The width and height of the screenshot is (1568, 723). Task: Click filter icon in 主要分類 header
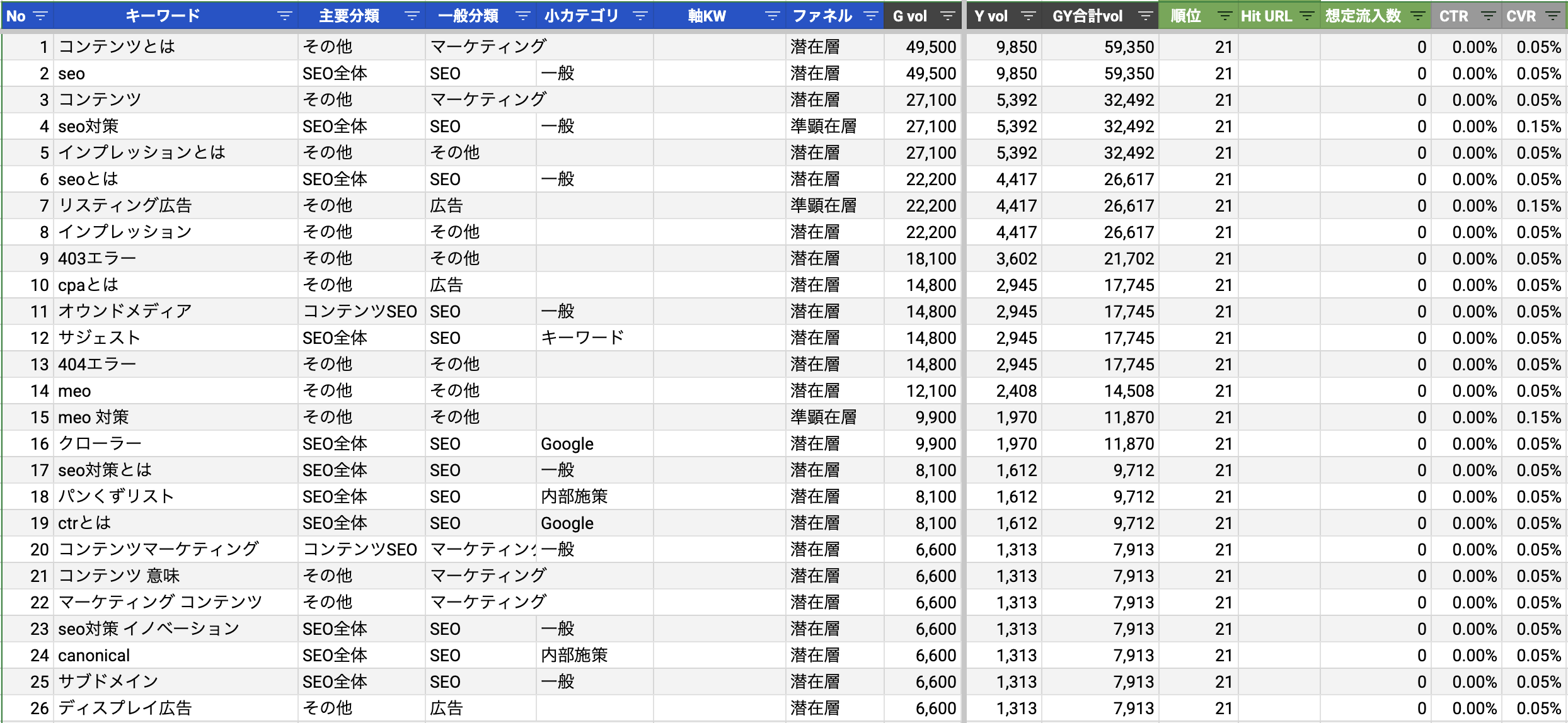point(412,16)
